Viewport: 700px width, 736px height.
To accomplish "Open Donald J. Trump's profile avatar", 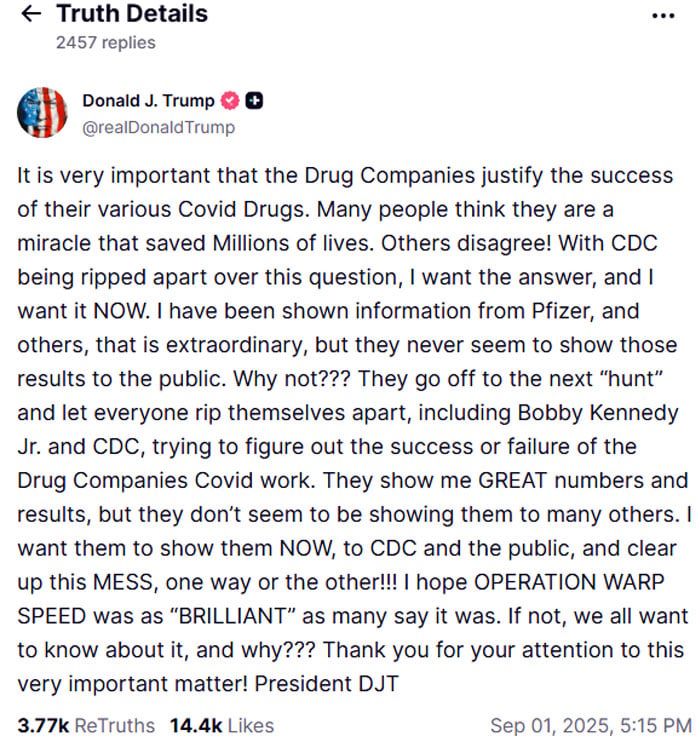I will (42, 112).
